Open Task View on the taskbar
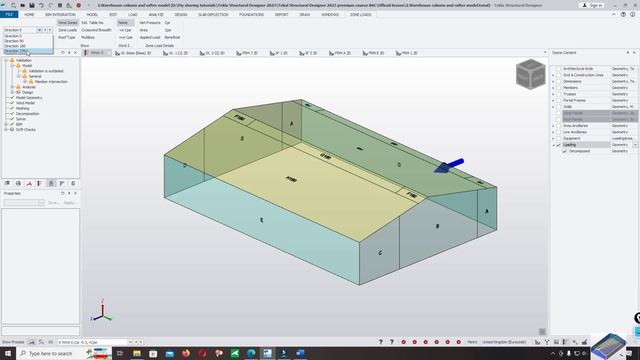Screen dimensions: 640x360 coord(120,353)
